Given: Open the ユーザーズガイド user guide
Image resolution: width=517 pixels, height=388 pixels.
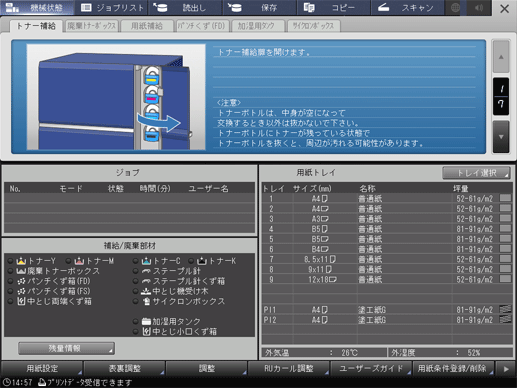Looking at the screenshot, I should (371, 369).
